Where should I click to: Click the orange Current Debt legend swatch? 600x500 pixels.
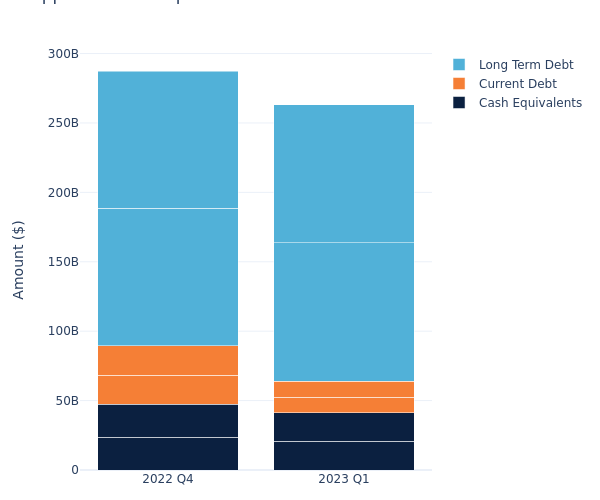459,84
